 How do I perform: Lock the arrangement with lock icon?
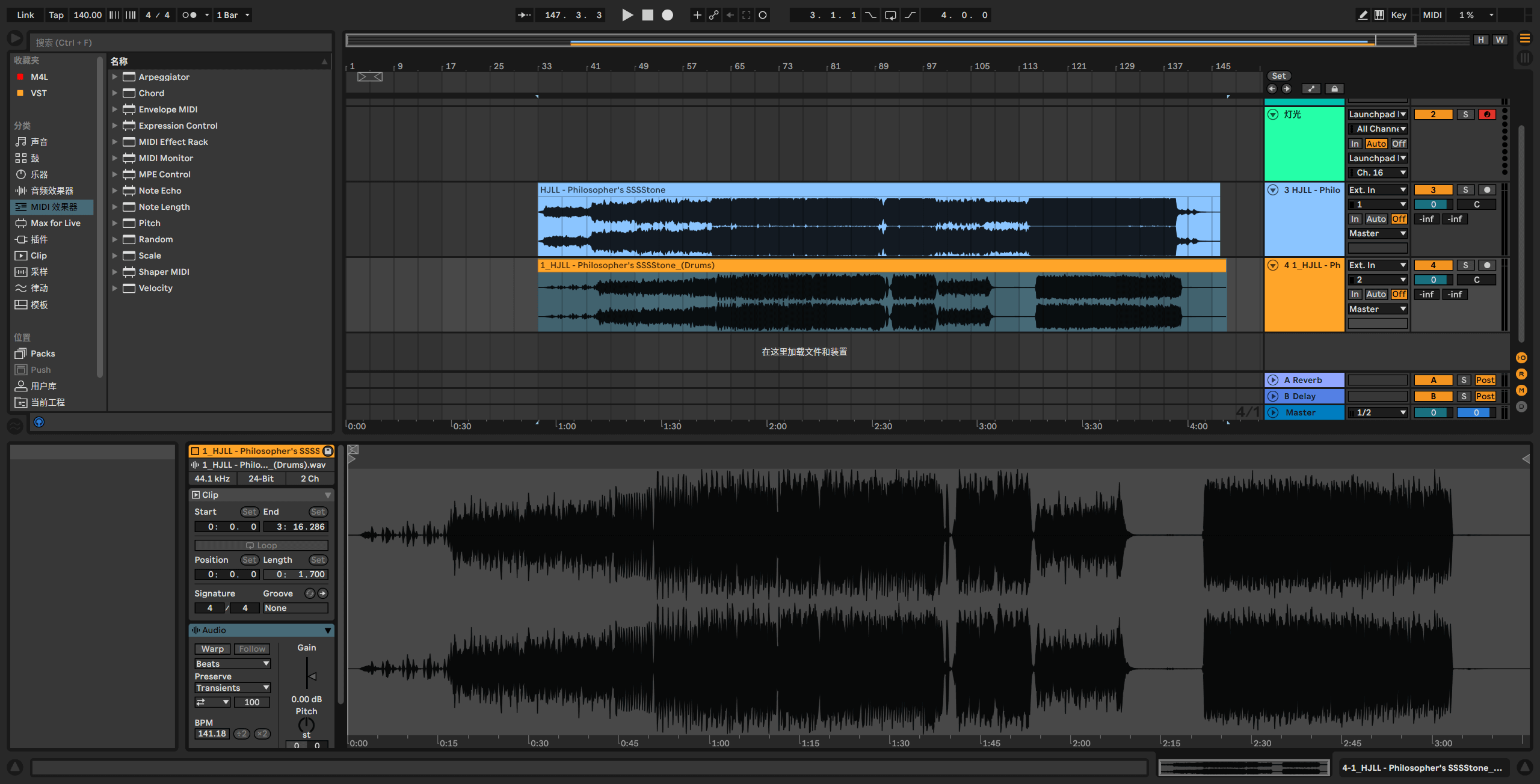coord(1334,89)
